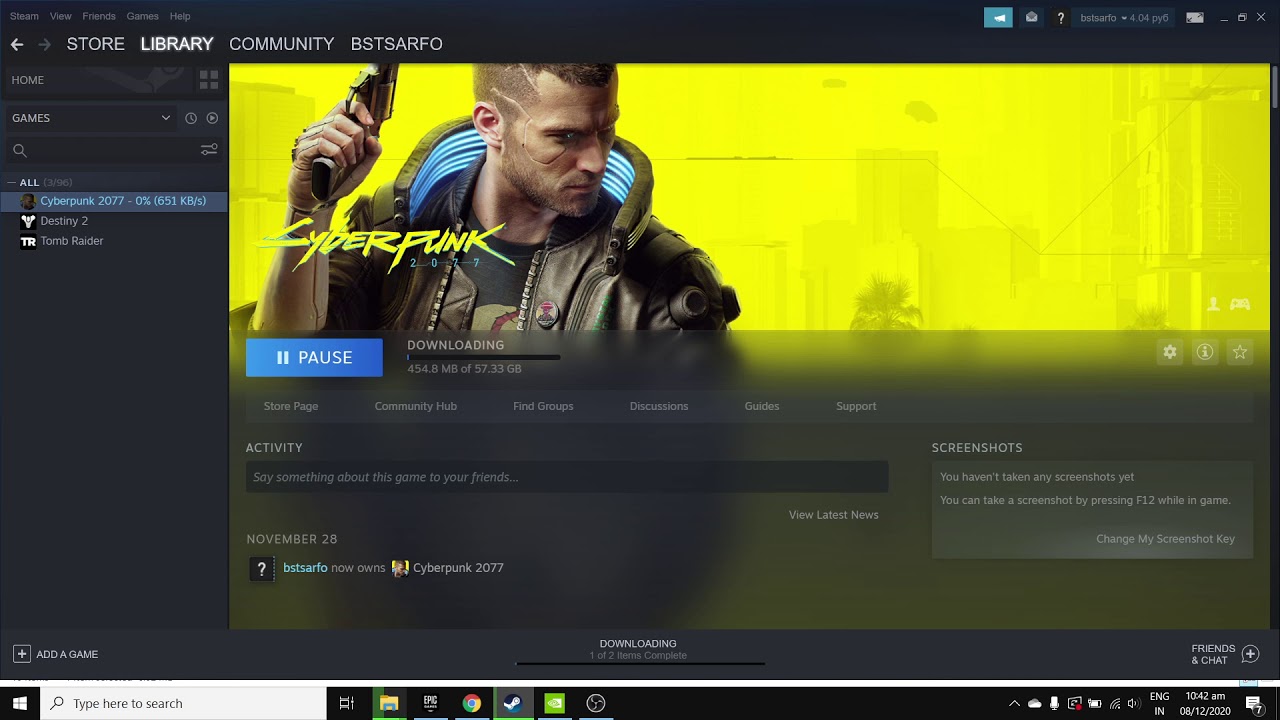Open downloads via bottom DOWNLOADING bar
Image resolution: width=1280 pixels, height=720 pixels.
pyautogui.click(x=639, y=651)
